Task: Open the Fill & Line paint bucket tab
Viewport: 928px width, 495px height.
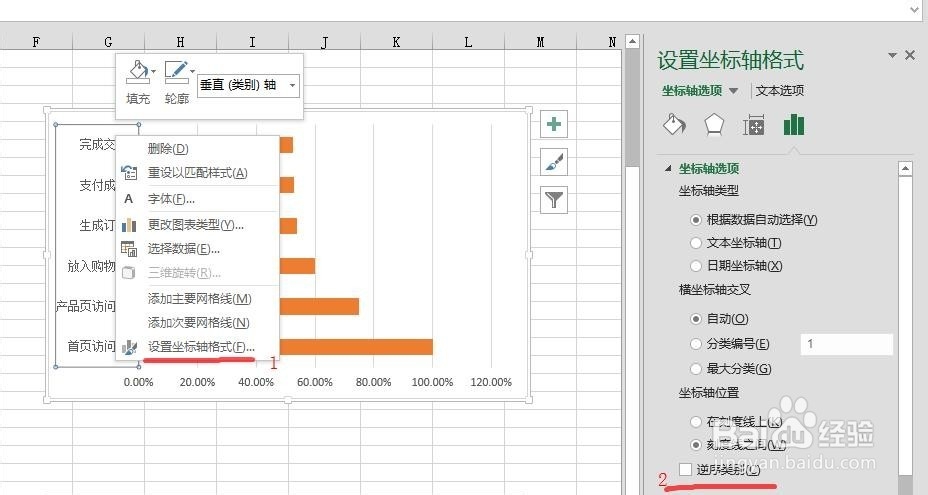Action: [x=674, y=125]
